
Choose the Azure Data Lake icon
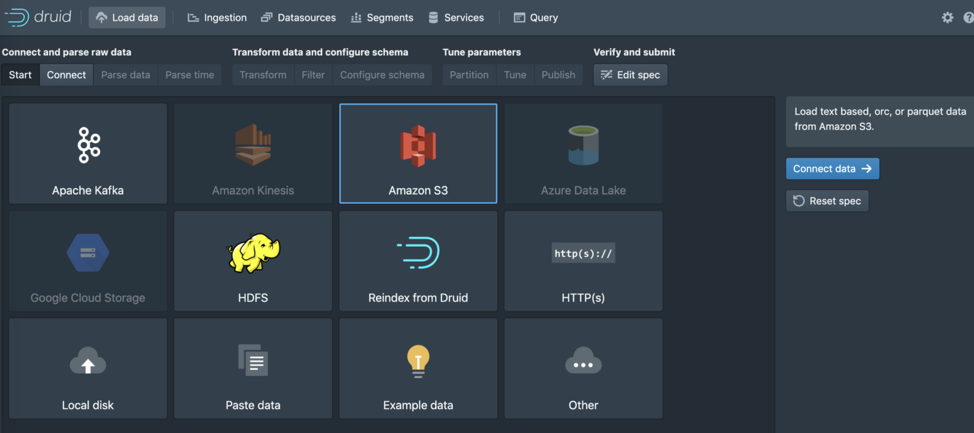[583, 145]
